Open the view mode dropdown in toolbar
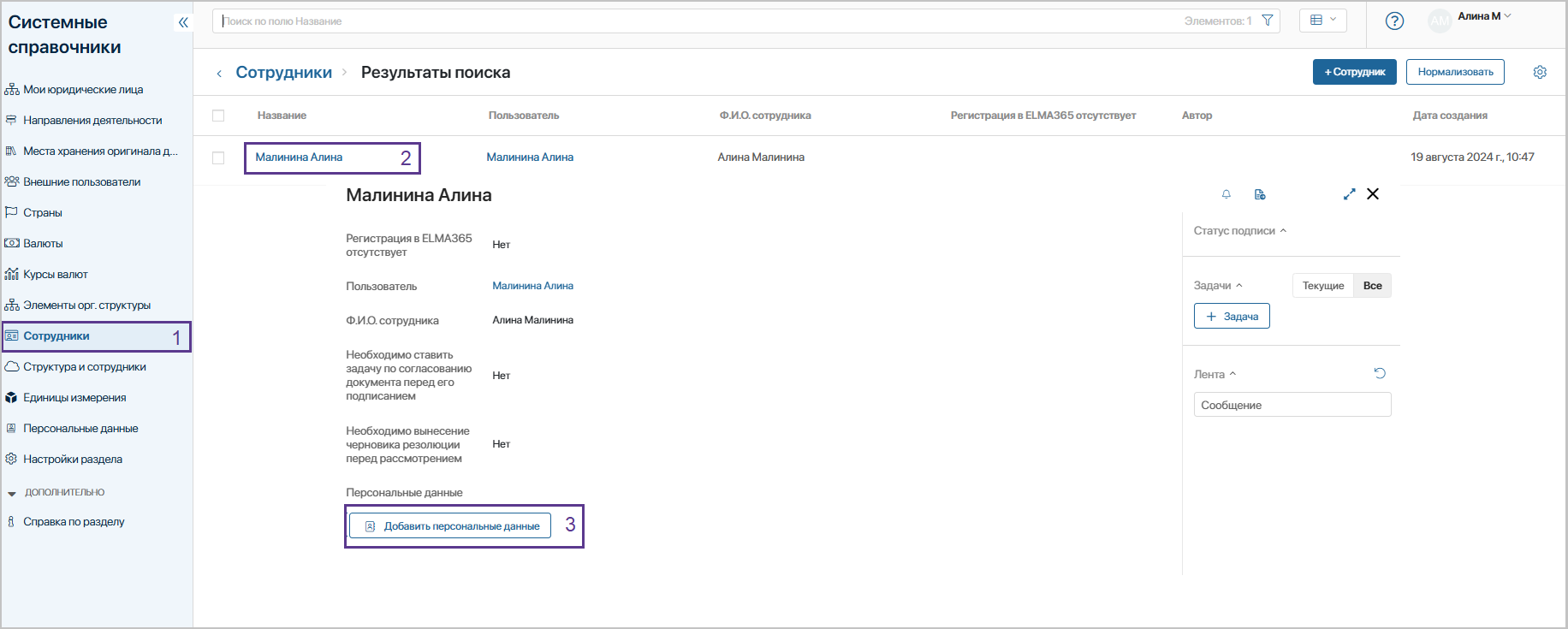Viewport: 1568px width, 629px height. (x=1322, y=21)
